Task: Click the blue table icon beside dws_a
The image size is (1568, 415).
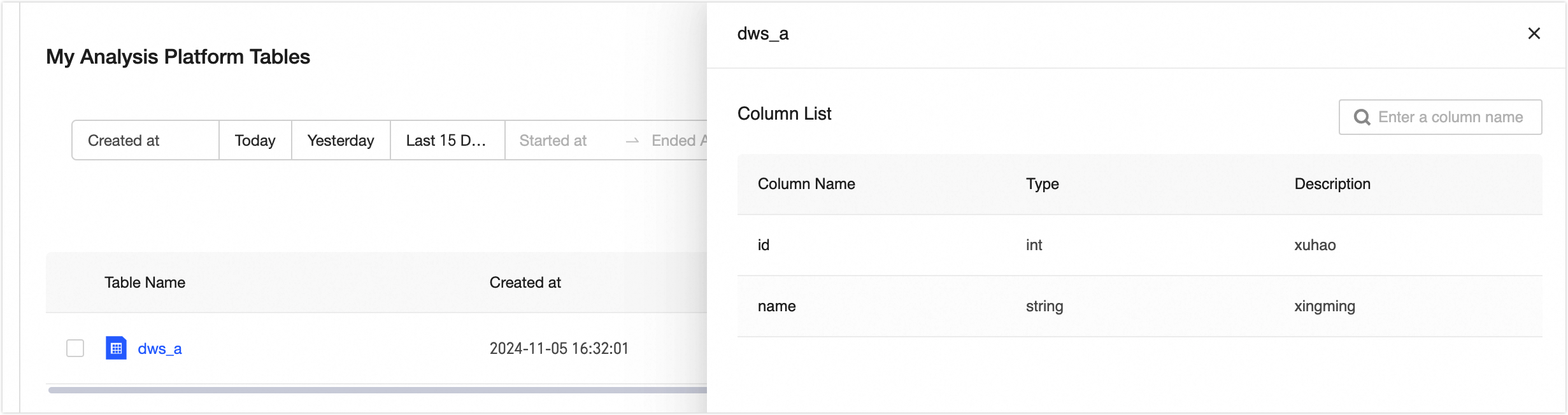Action: coord(116,348)
